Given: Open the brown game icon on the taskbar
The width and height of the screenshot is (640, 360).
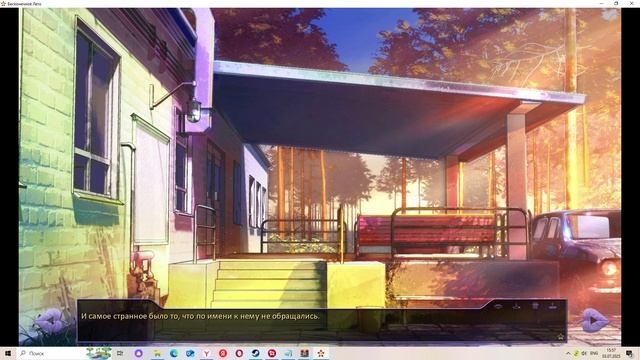Looking at the screenshot, I should point(304,353).
